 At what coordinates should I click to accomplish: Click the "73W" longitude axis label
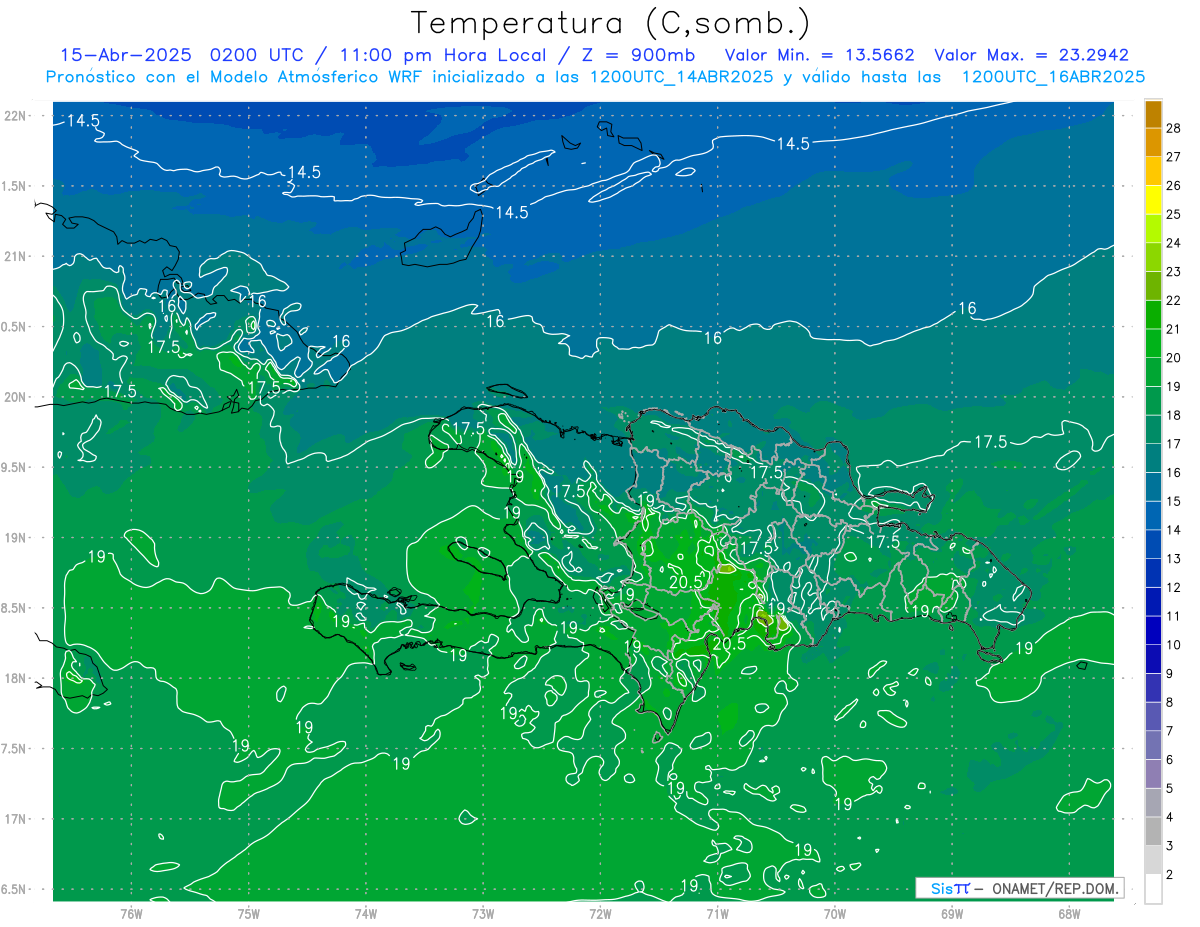click(x=483, y=913)
